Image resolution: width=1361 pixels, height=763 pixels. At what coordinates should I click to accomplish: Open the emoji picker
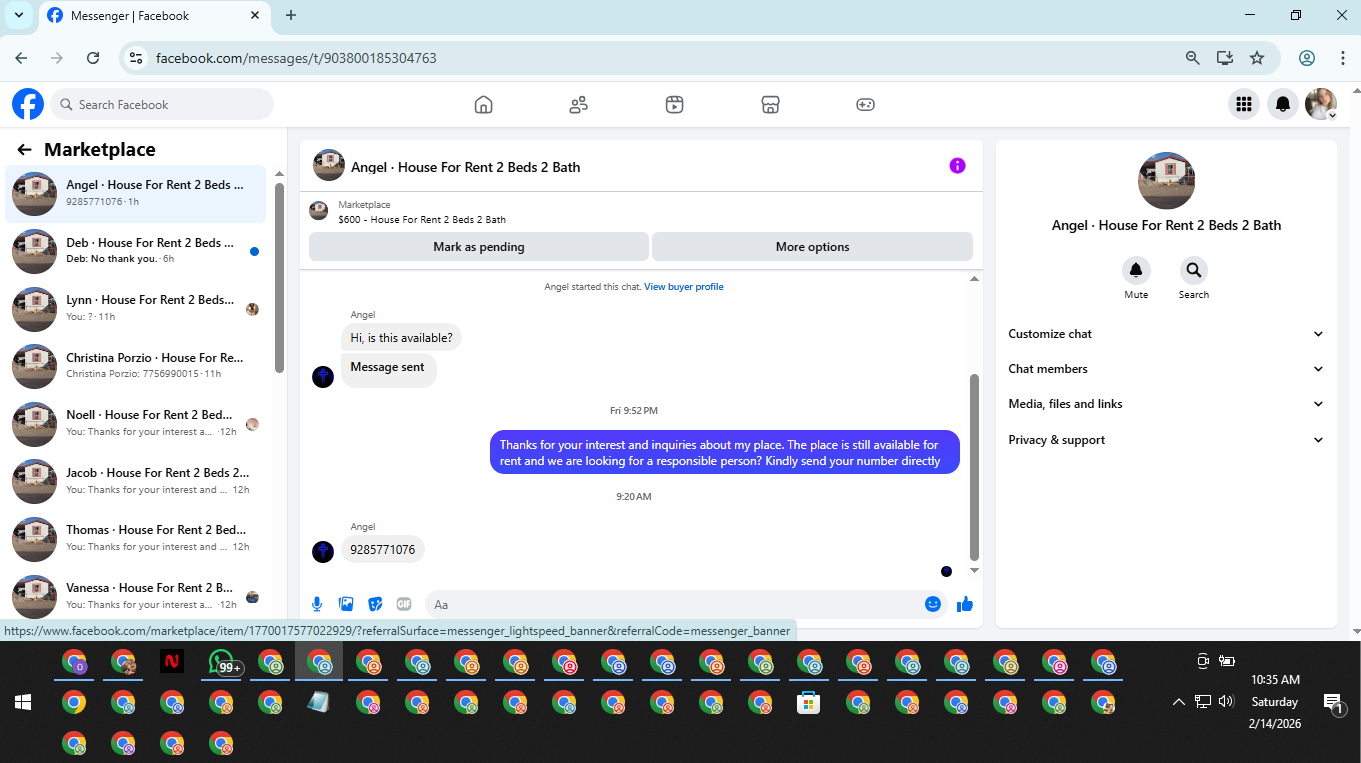coord(932,604)
